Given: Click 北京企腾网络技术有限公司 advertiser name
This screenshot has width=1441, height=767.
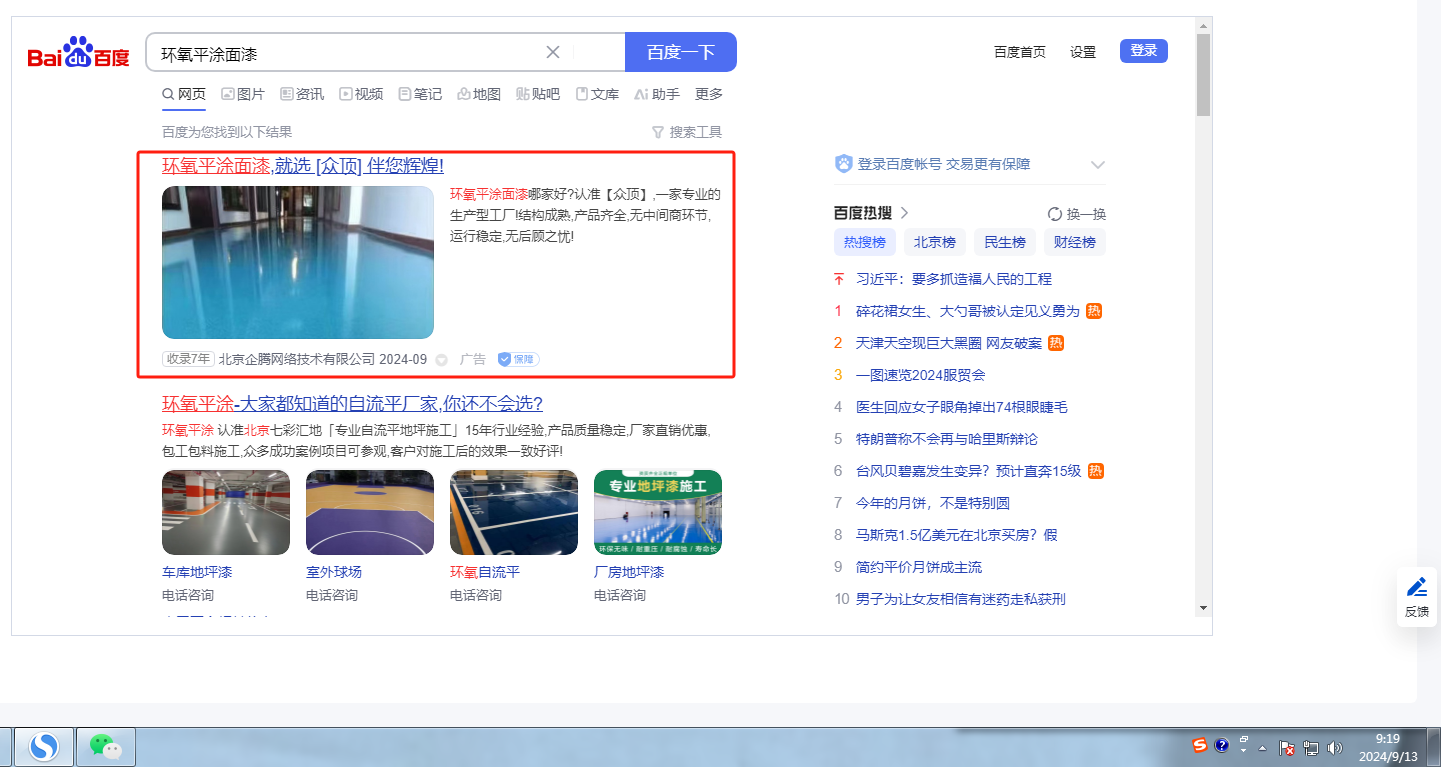Looking at the screenshot, I should pos(297,359).
